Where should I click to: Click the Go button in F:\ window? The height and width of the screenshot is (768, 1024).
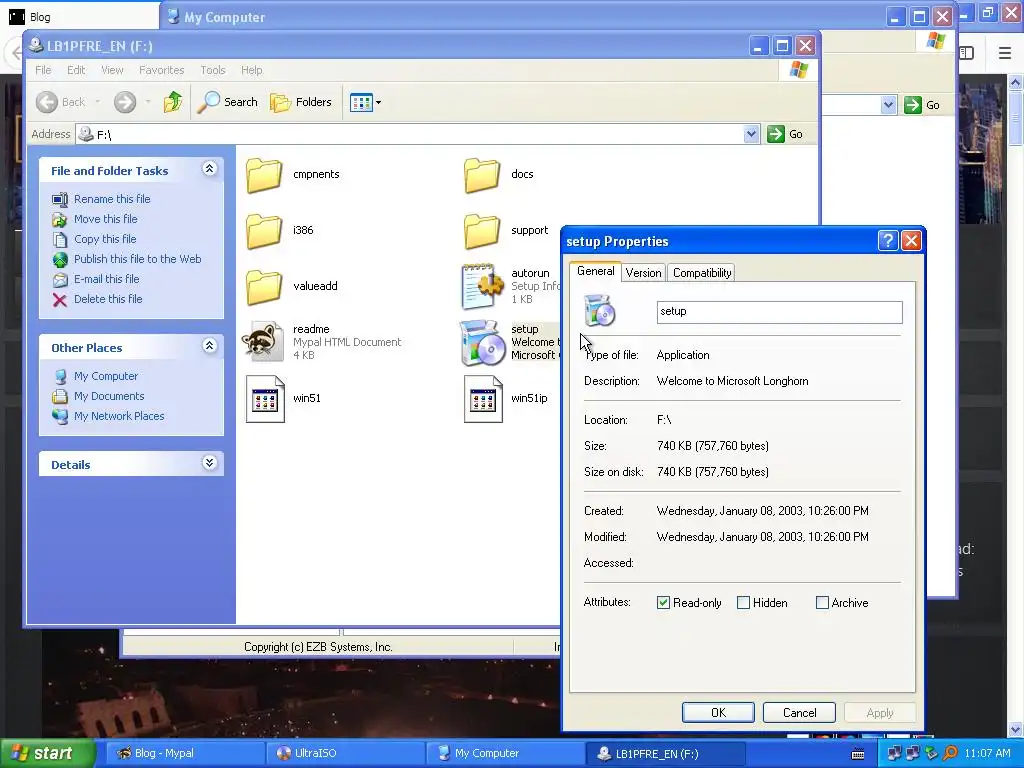(784, 134)
